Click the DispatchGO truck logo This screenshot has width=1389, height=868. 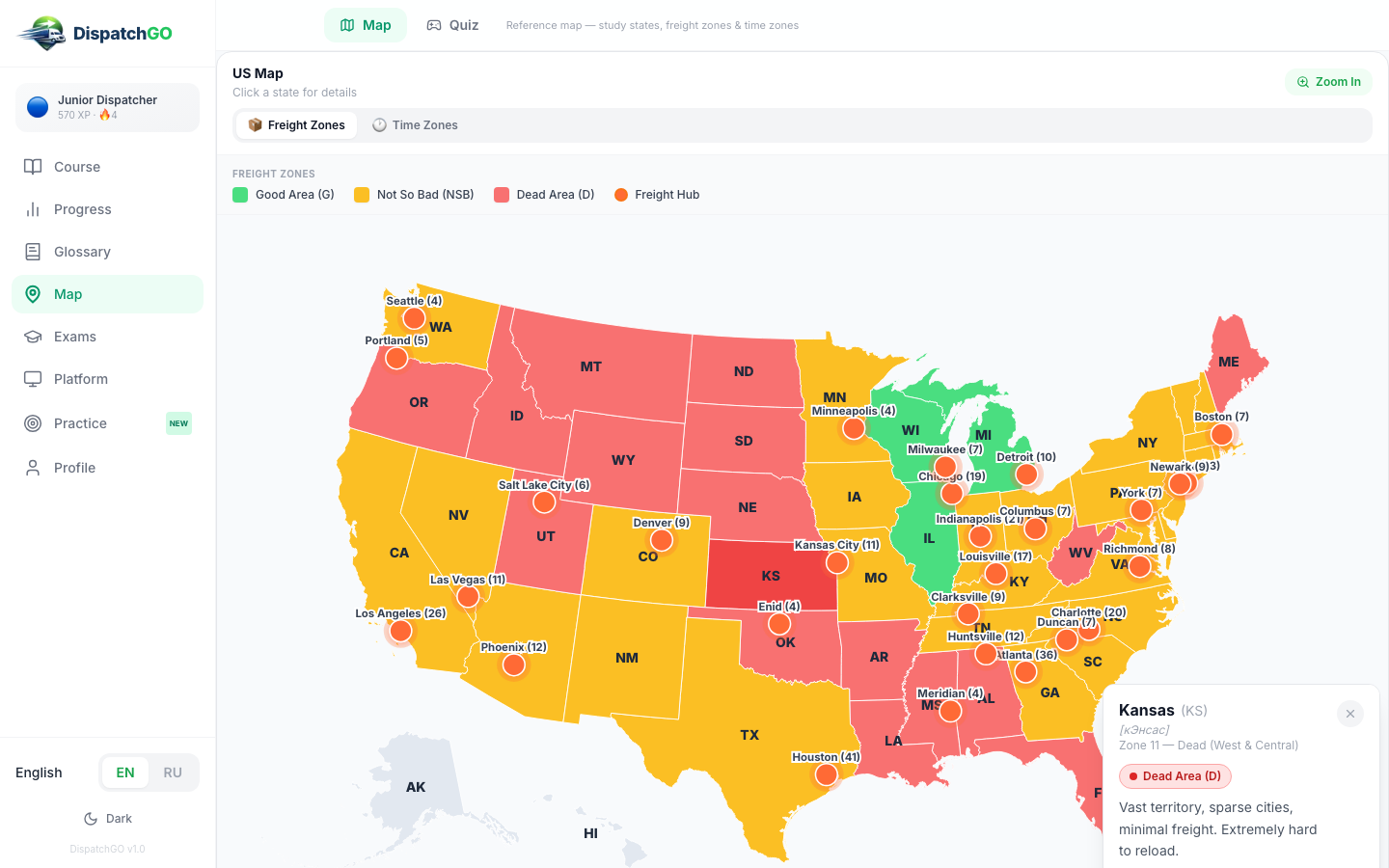click(x=41, y=34)
